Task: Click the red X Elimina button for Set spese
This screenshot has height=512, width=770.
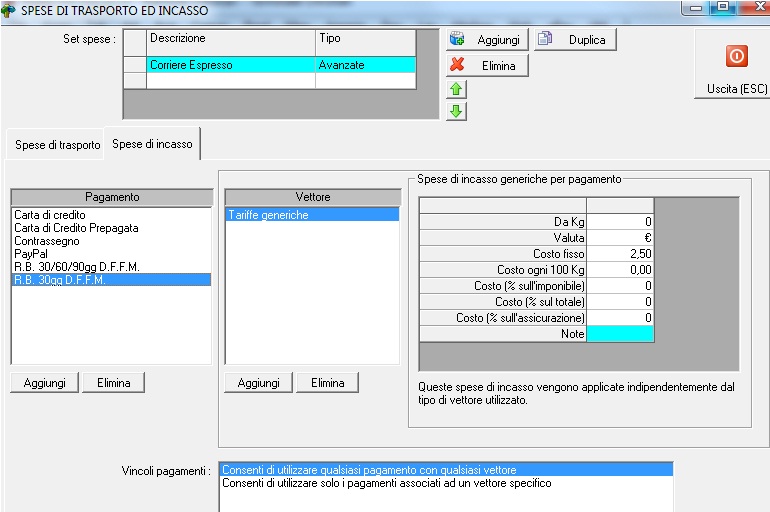Action: (487, 65)
